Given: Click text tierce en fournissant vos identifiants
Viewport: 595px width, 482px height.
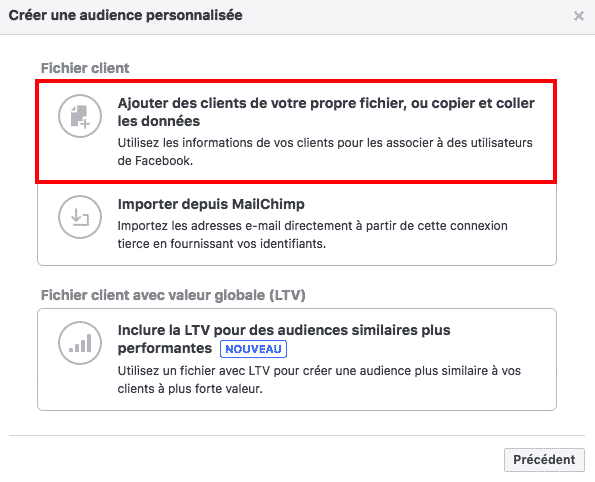Looking at the screenshot, I should (x=222, y=243).
